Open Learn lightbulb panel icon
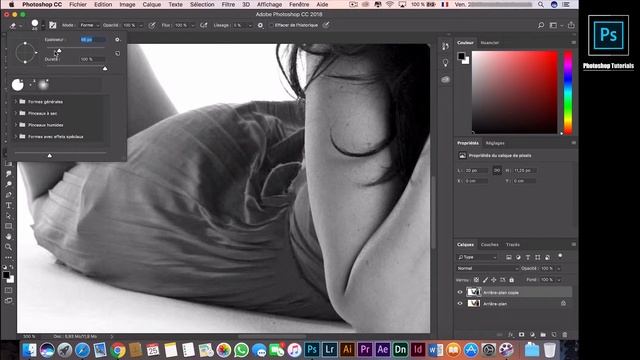The image size is (640, 360). (445, 62)
